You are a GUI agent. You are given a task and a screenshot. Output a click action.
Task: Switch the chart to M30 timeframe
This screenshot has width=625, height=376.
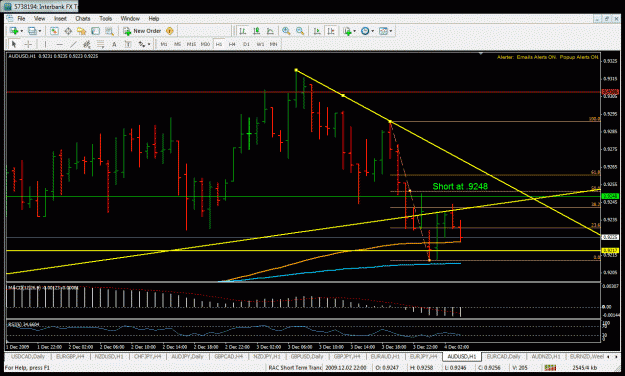205,44
